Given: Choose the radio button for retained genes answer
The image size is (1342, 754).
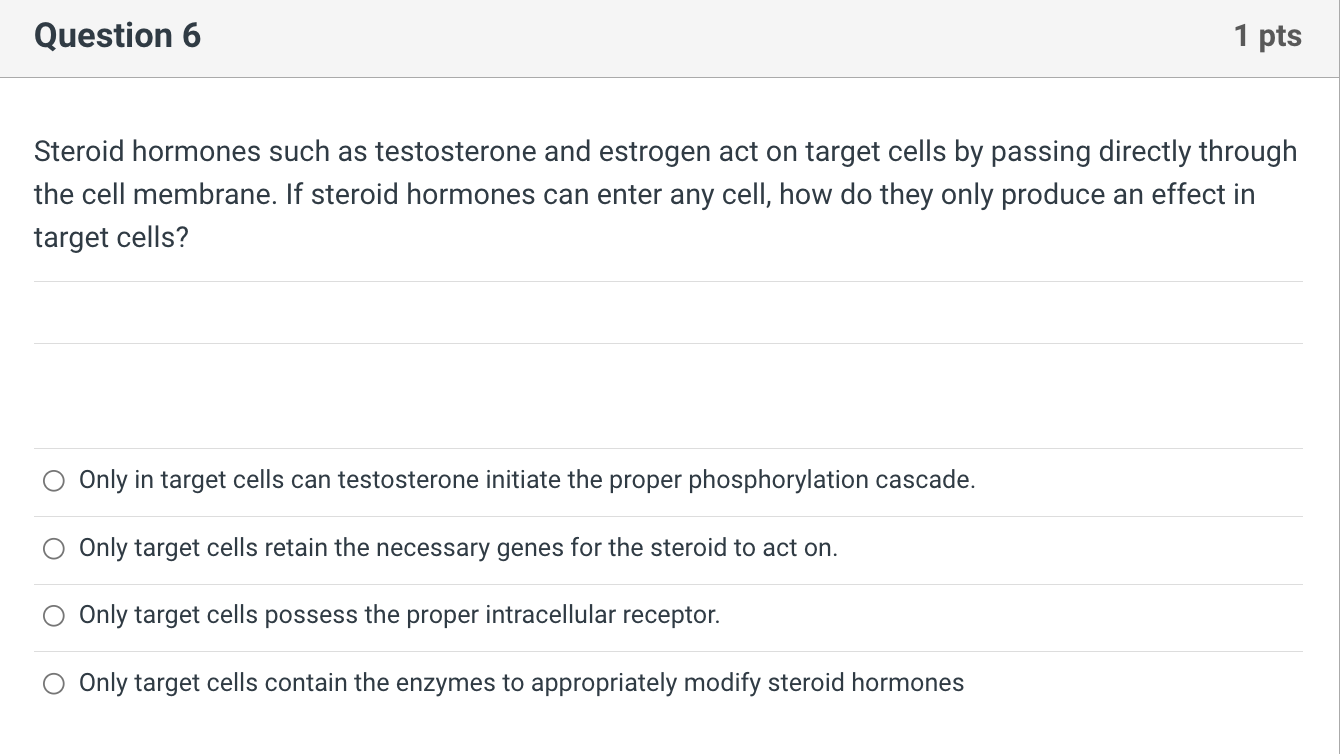Looking at the screenshot, I should pos(54,549).
